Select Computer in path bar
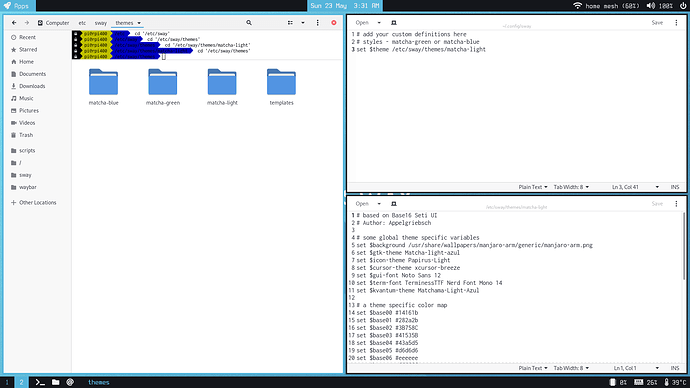 point(53,23)
